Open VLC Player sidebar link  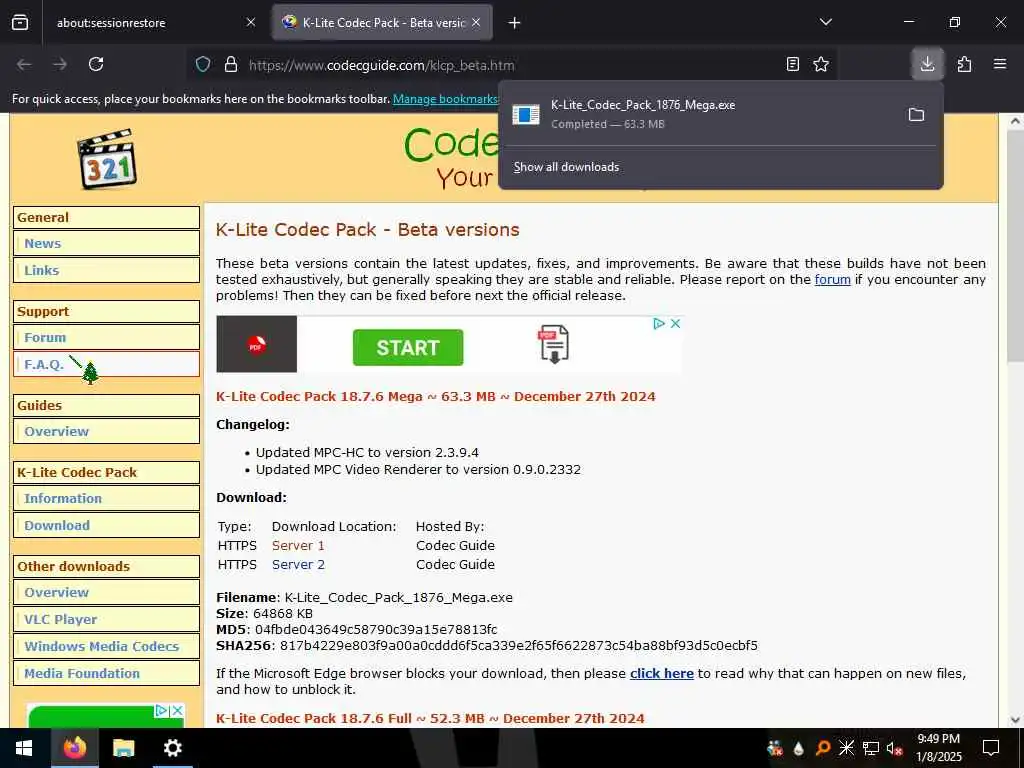pos(106,619)
